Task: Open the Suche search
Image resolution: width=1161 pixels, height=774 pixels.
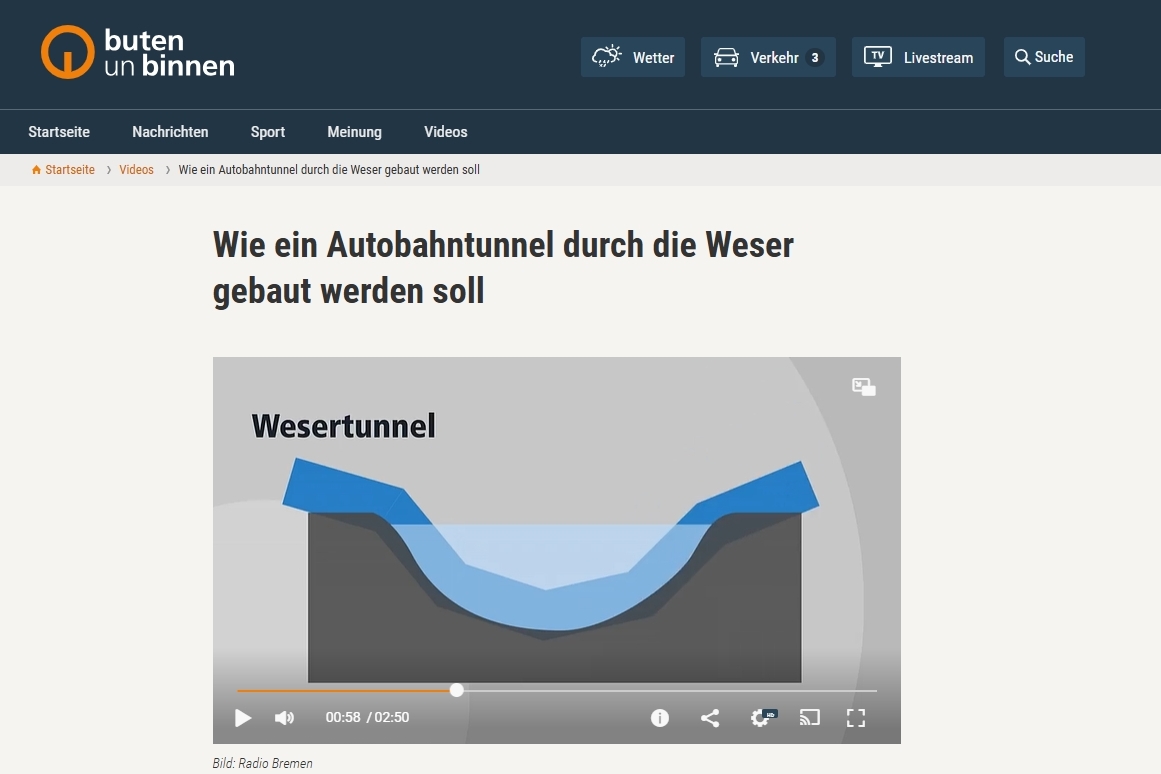Action: tap(1044, 58)
